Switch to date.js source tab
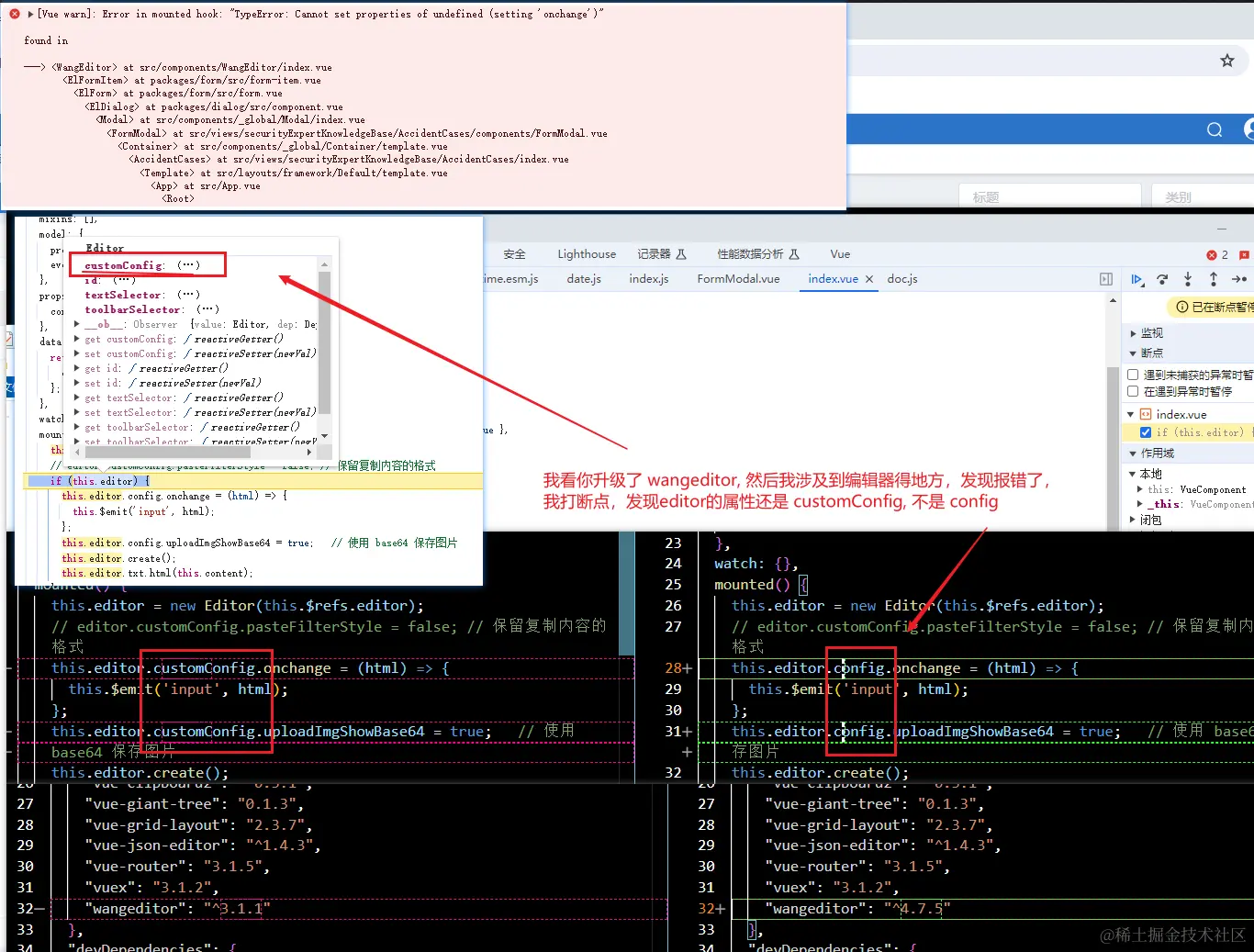 pos(584,279)
